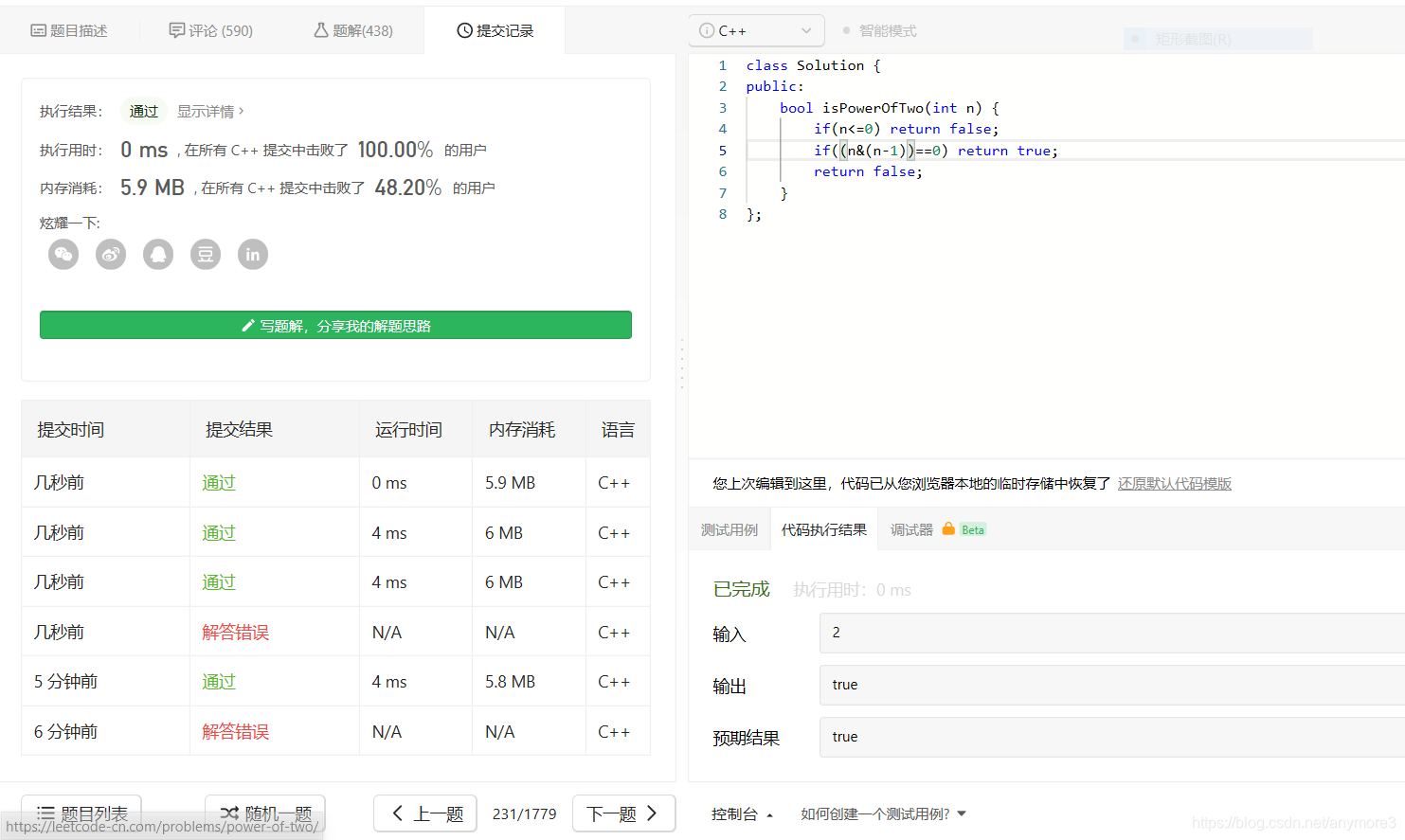The image size is (1405, 840).
Task: Share results via the Weibo icon
Action: [110, 254]
